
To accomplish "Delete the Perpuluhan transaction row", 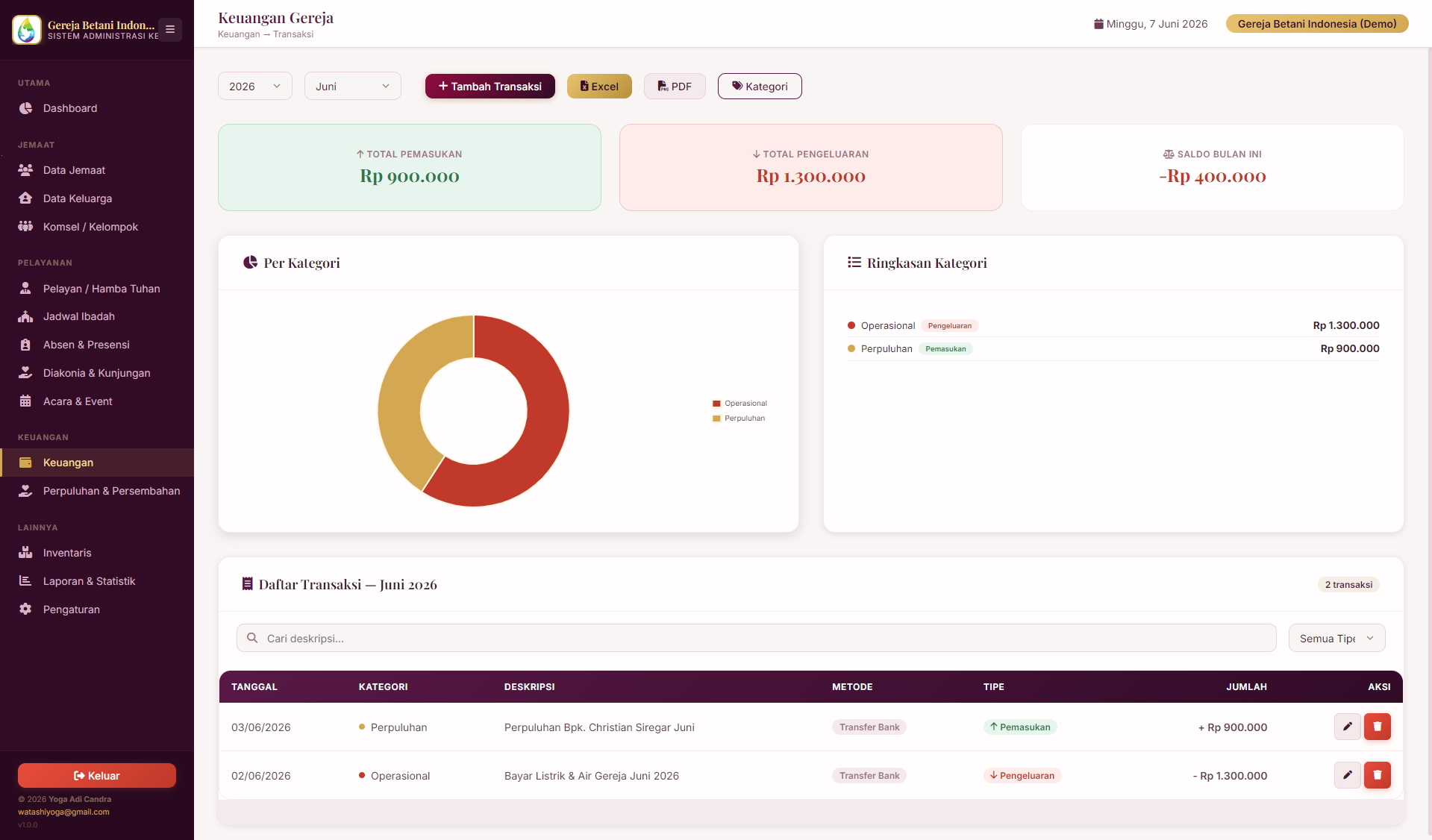I will (x=1377, y=727).
